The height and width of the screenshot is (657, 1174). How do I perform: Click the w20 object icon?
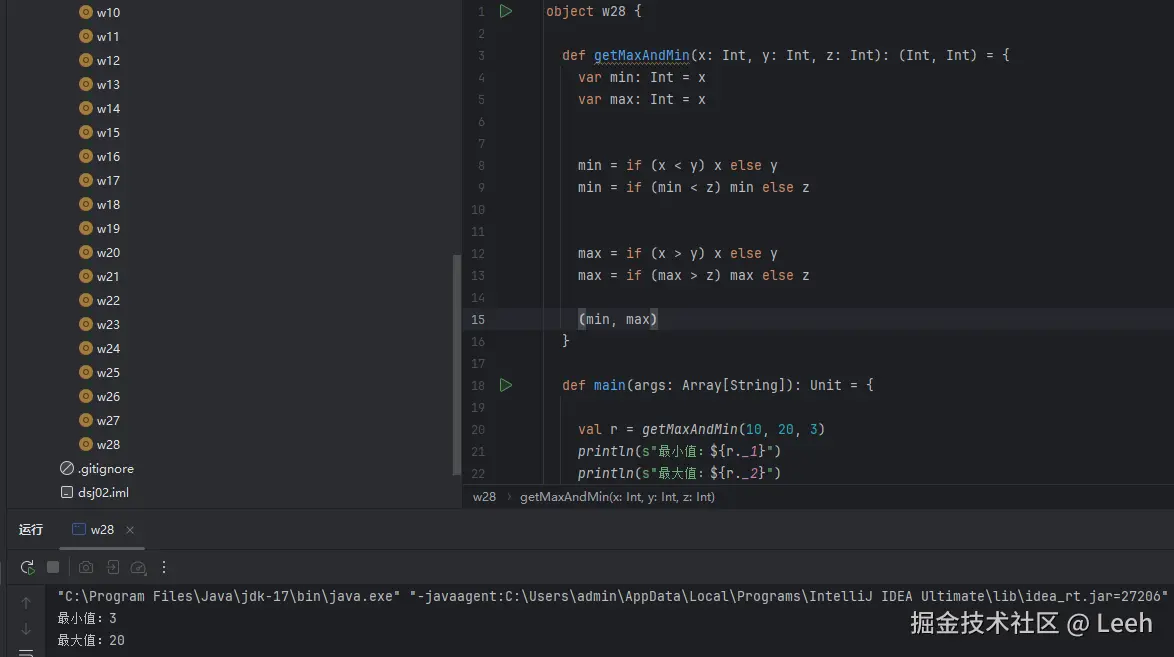pyautogui.click(x=86, y=252)
